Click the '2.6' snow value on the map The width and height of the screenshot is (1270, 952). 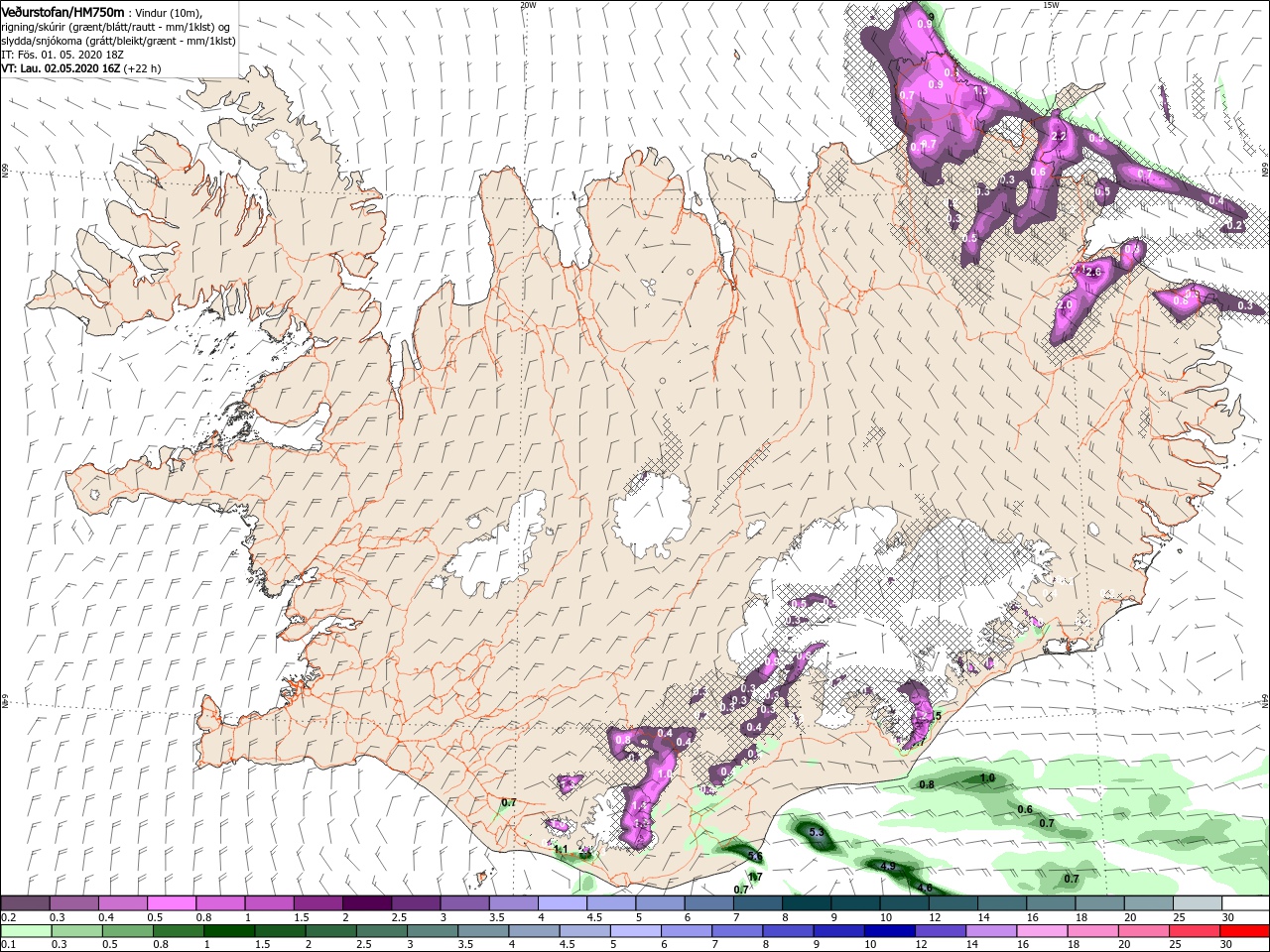pyautogui.click(x=1093, y=272)
